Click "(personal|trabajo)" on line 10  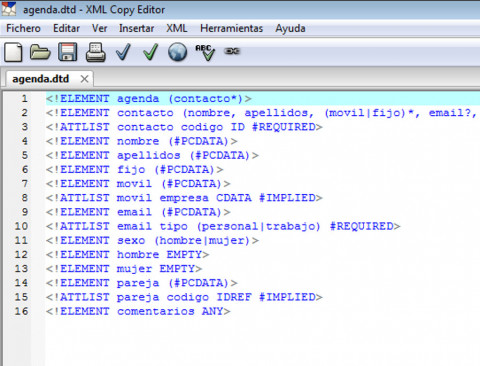258,226
